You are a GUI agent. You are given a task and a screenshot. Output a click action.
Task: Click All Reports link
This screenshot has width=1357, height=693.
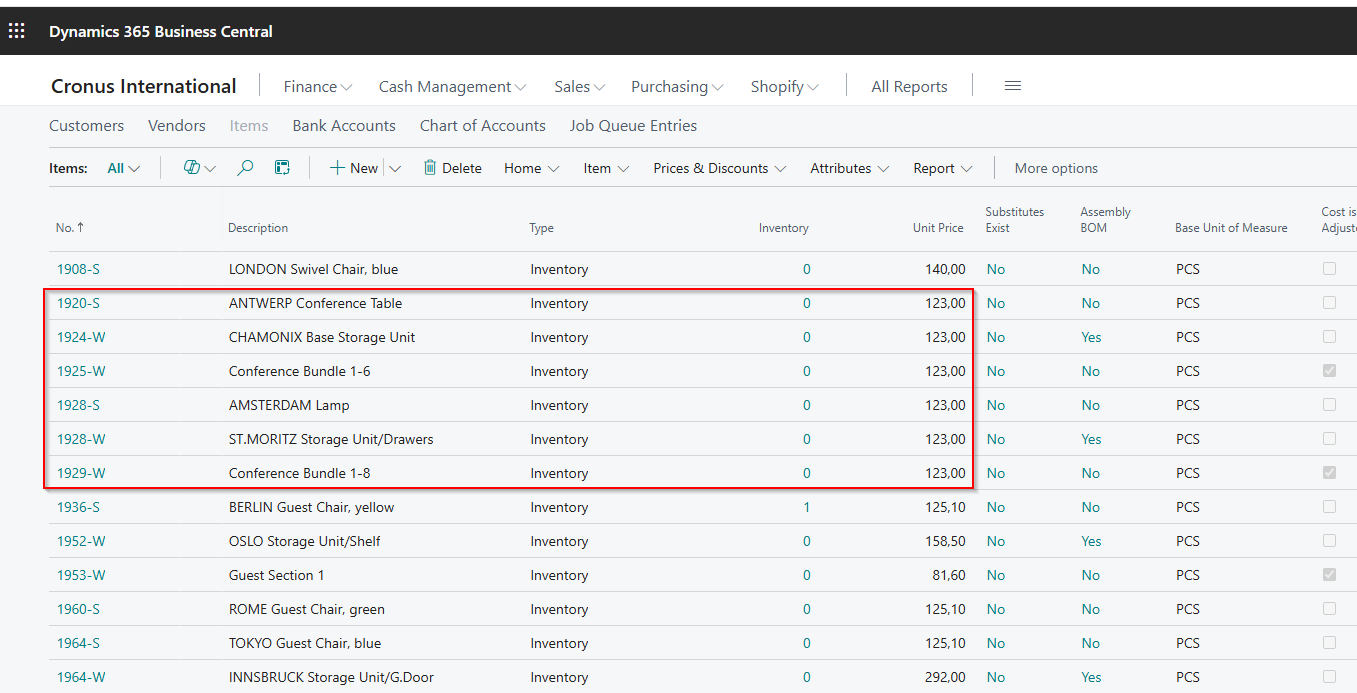coord(909,87)
